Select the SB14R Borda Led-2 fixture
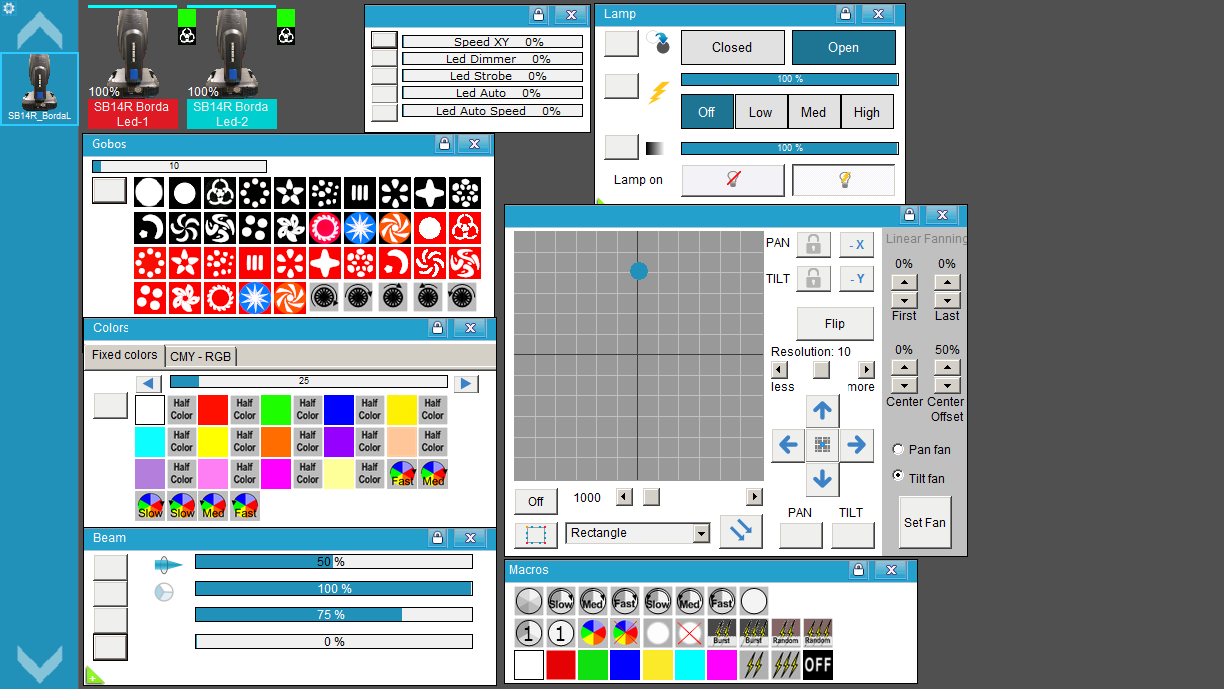 point(231,68)
